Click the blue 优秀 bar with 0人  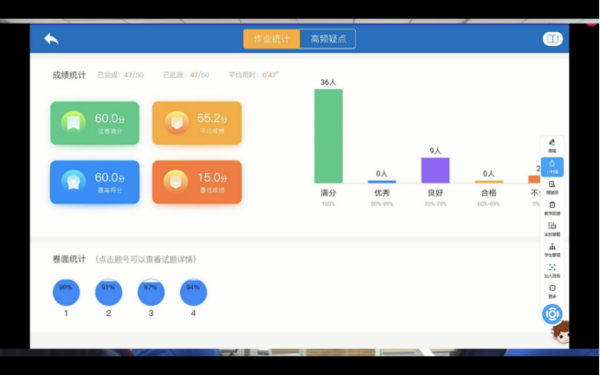(382, 181)
